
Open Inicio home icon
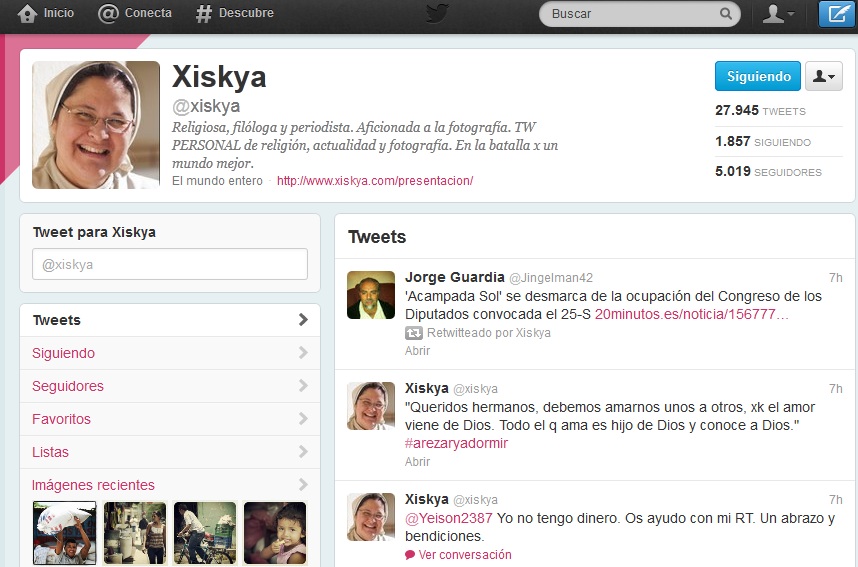28,14
